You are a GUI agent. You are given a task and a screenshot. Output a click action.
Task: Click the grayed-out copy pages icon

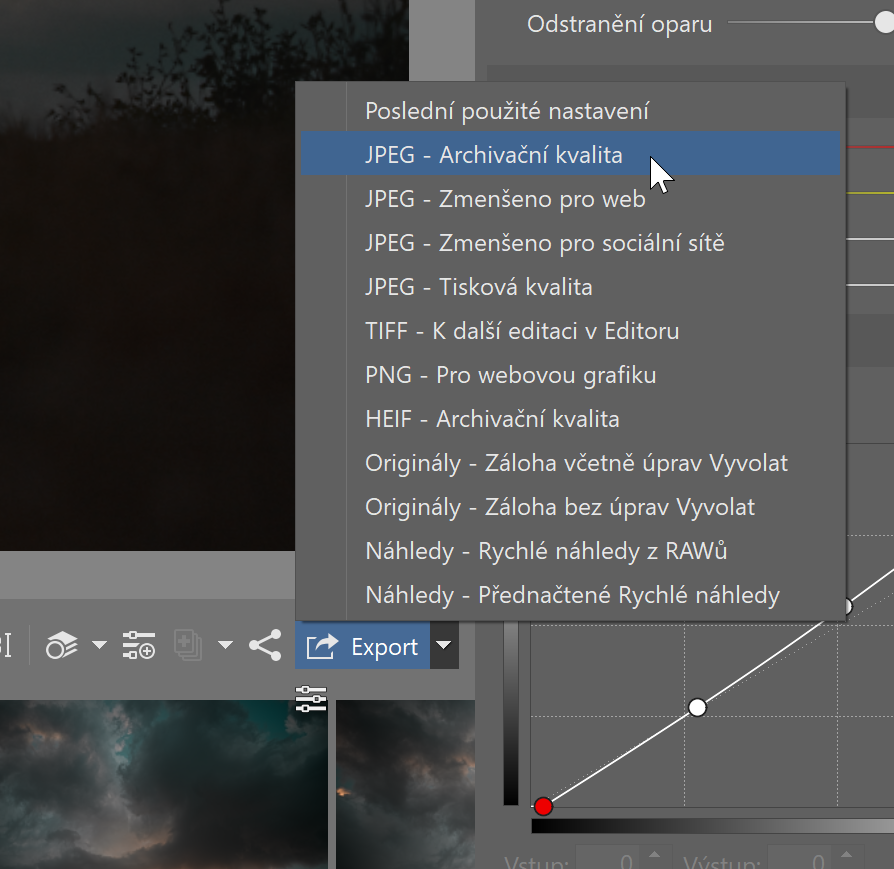click(x=188, y=646)
